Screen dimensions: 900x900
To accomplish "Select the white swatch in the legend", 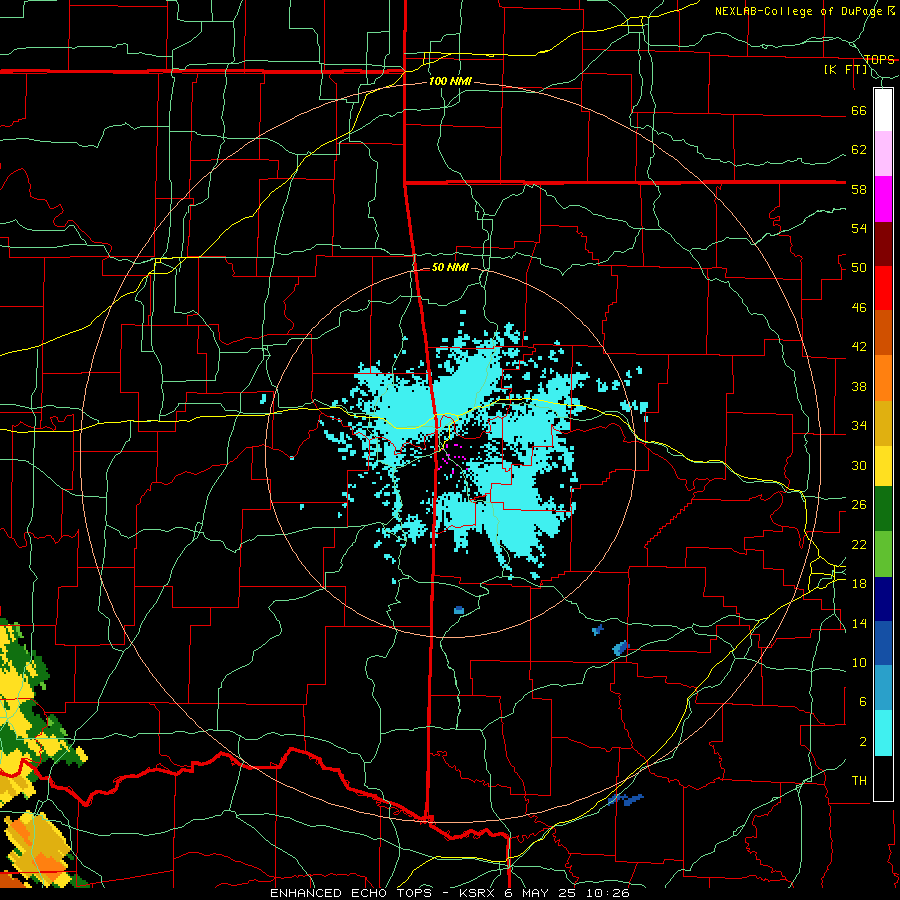I will [883, 110].
